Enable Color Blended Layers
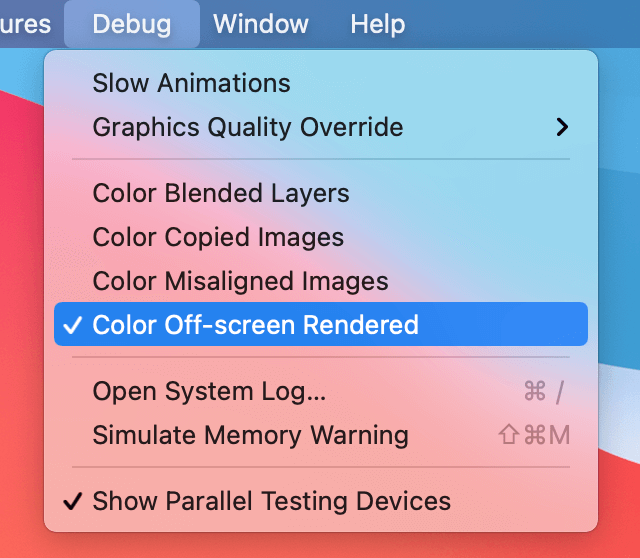 pyautogui.click(x=221, y=193)
